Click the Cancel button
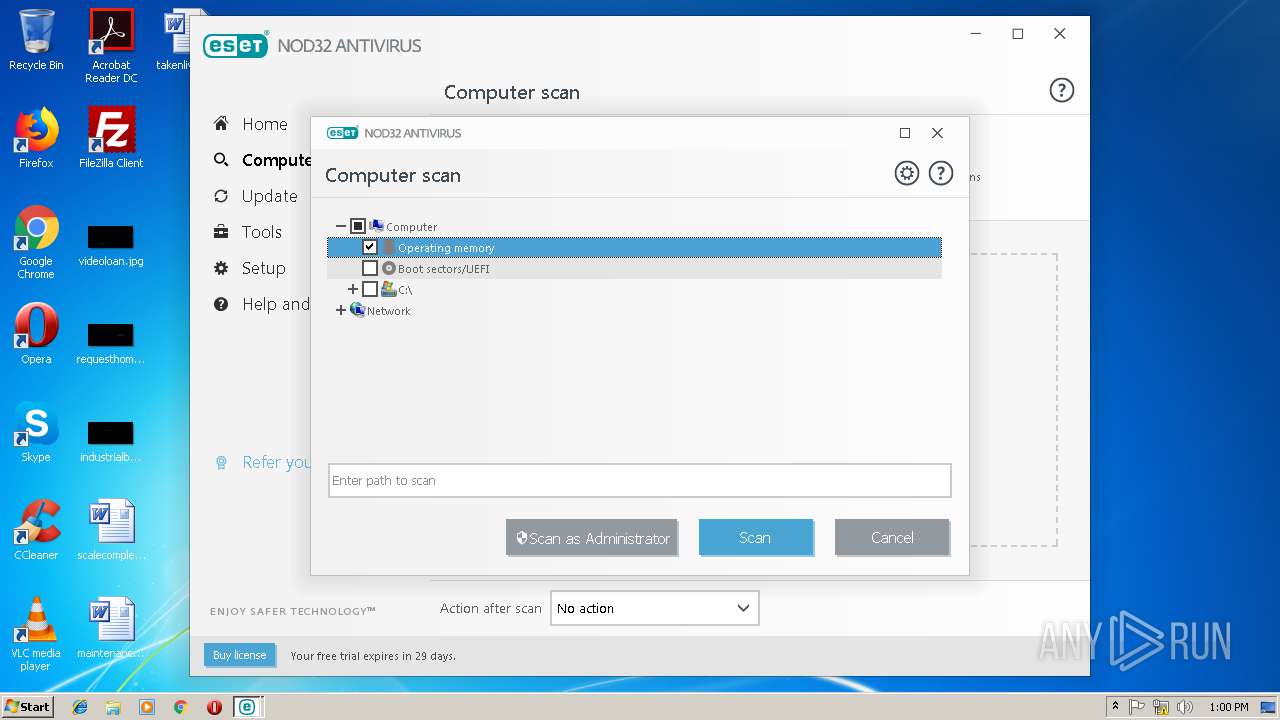Viewport: 1280px width, 720px height. click(x=892, y=537)
